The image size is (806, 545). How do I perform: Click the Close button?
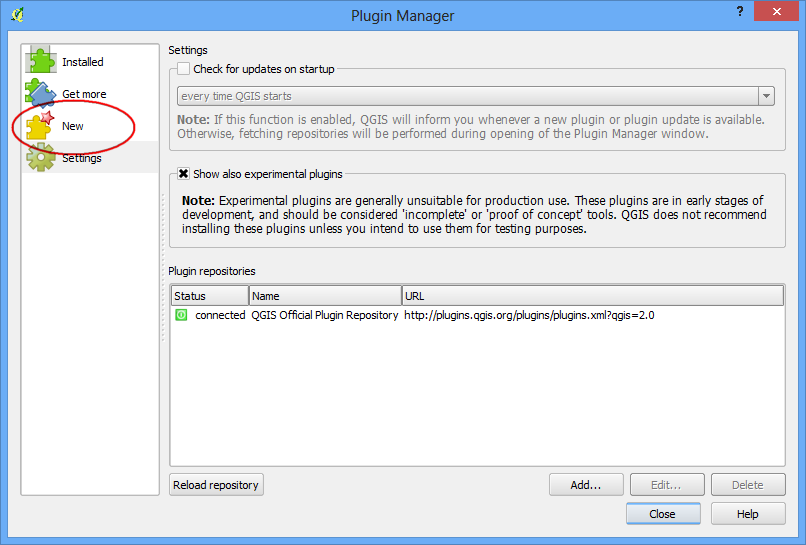click(x=663, y=514)
